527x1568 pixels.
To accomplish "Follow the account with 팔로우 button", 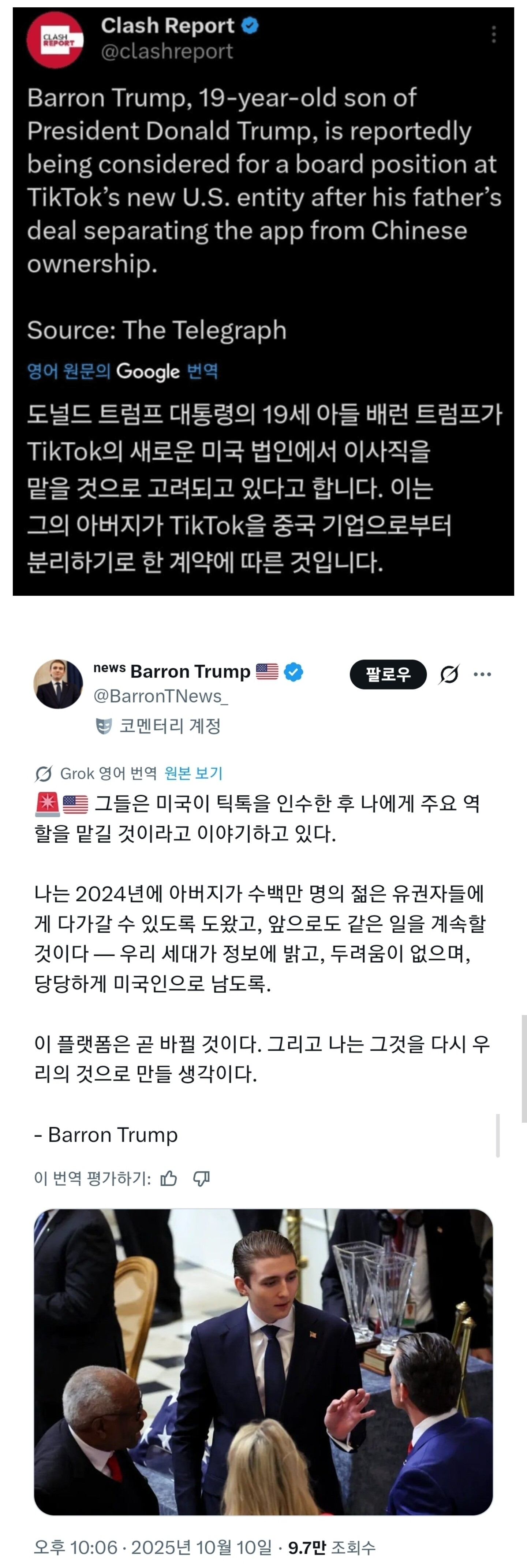I will click(388, 674).
